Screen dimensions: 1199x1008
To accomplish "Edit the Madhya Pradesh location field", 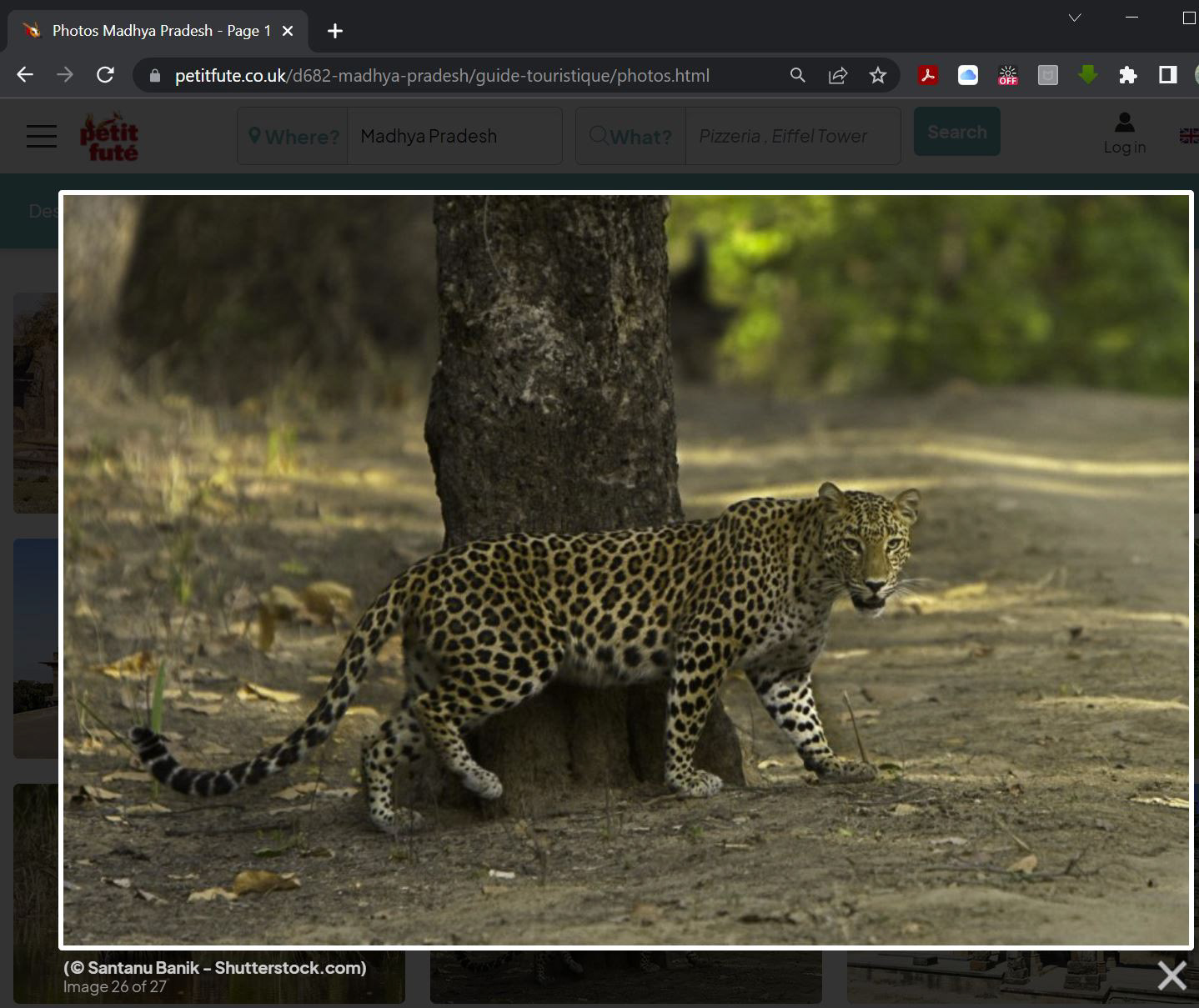I will [454, 136].
